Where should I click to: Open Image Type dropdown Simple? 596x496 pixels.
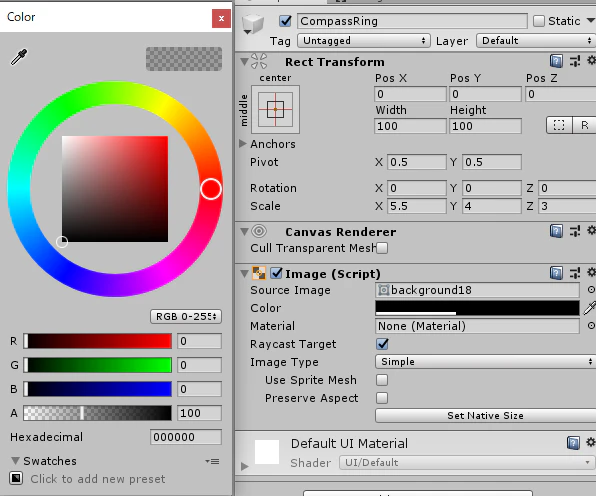[x=485, y=361]
